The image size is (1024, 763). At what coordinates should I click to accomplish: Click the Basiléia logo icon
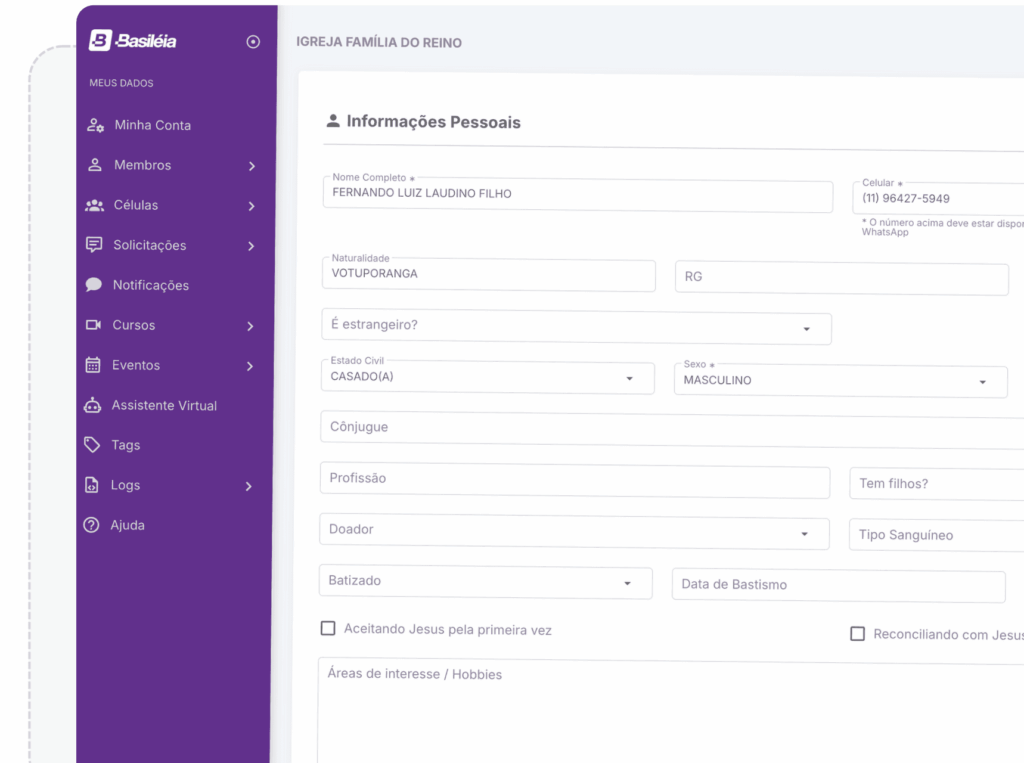pos(100,40)
